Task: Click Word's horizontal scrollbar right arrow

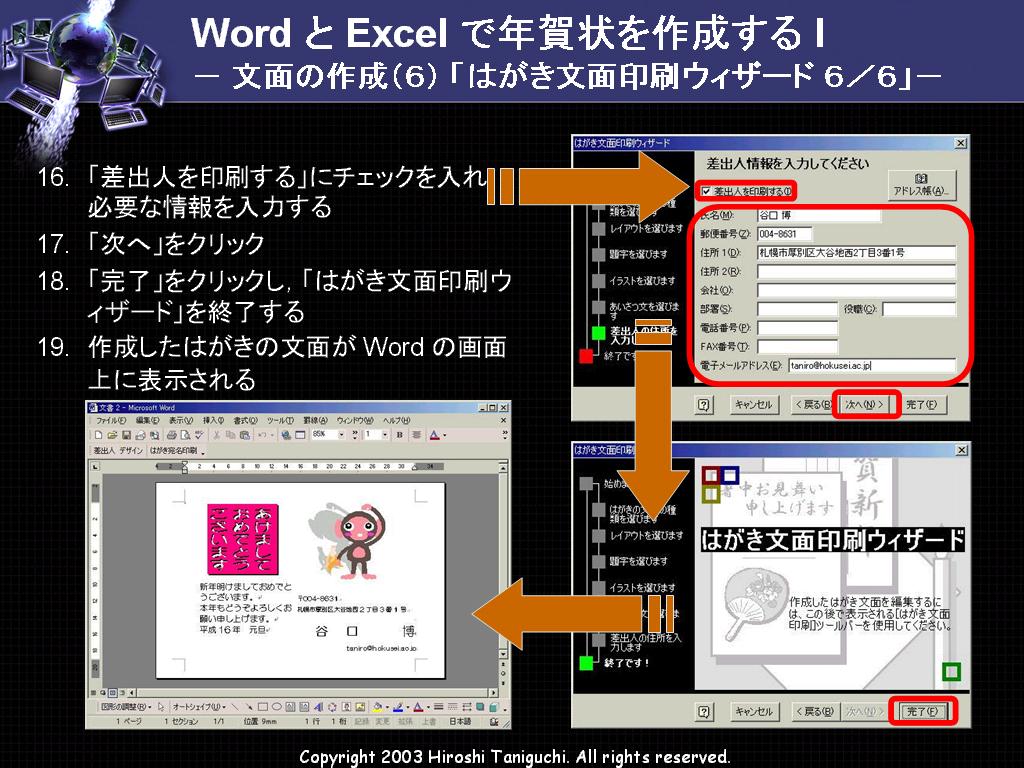Action: (x=494, y=692)
